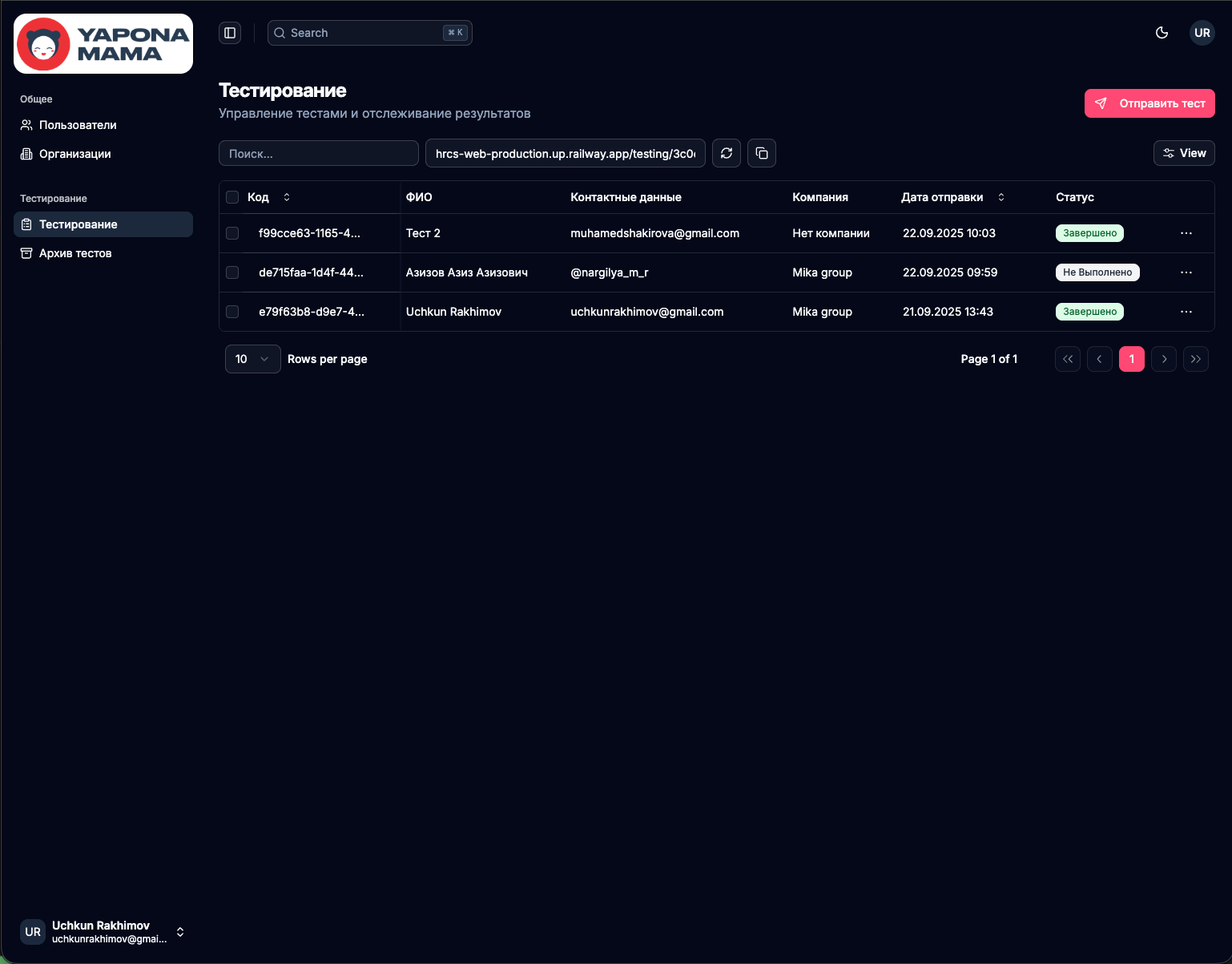The width and height of the screenshot is (1232, 964).
Task: Open Пользователи in the sidebar
Action: [78, 125]
